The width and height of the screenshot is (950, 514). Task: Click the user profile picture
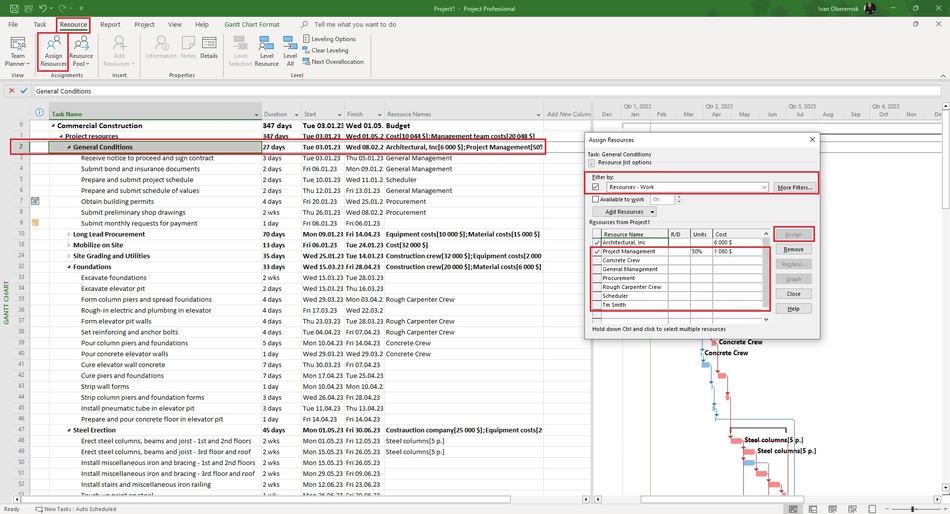870,8
